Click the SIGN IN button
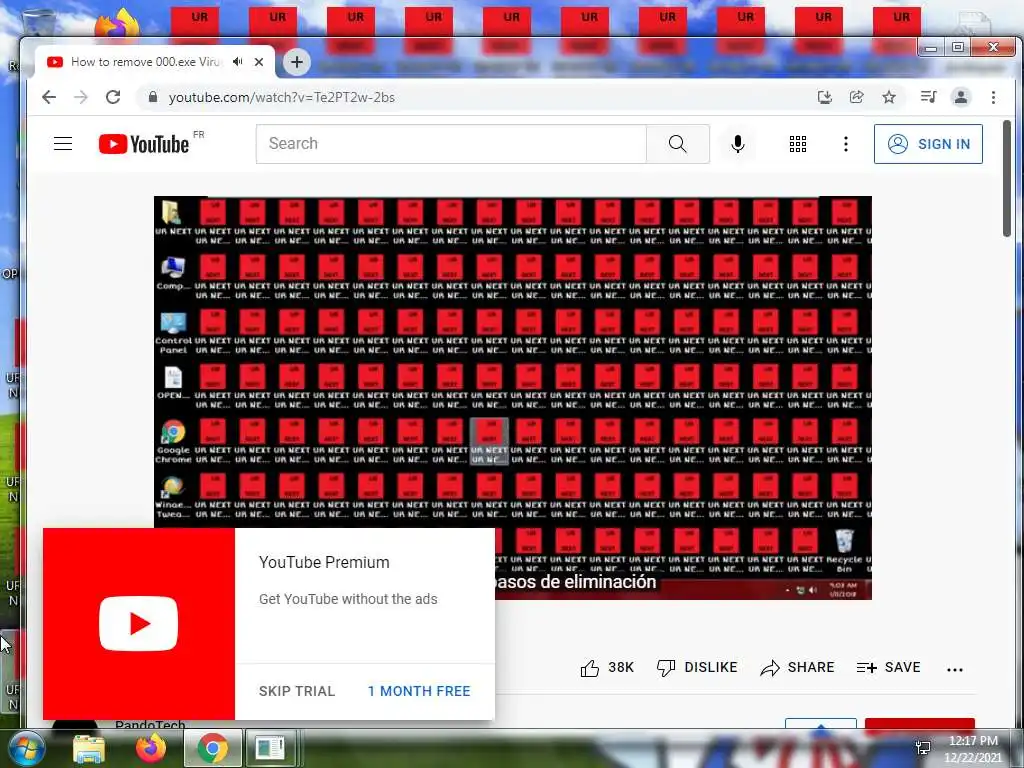The width and height of the screenshot is (1024, 768). coord(928,144)
